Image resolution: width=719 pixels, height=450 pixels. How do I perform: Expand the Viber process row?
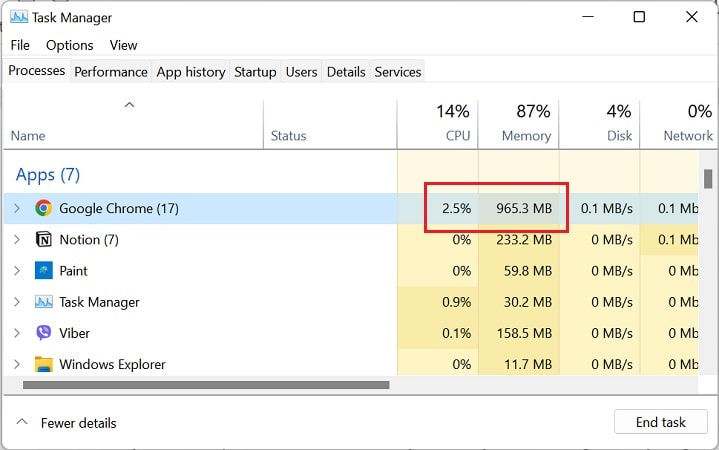click(x=17, y=333)
